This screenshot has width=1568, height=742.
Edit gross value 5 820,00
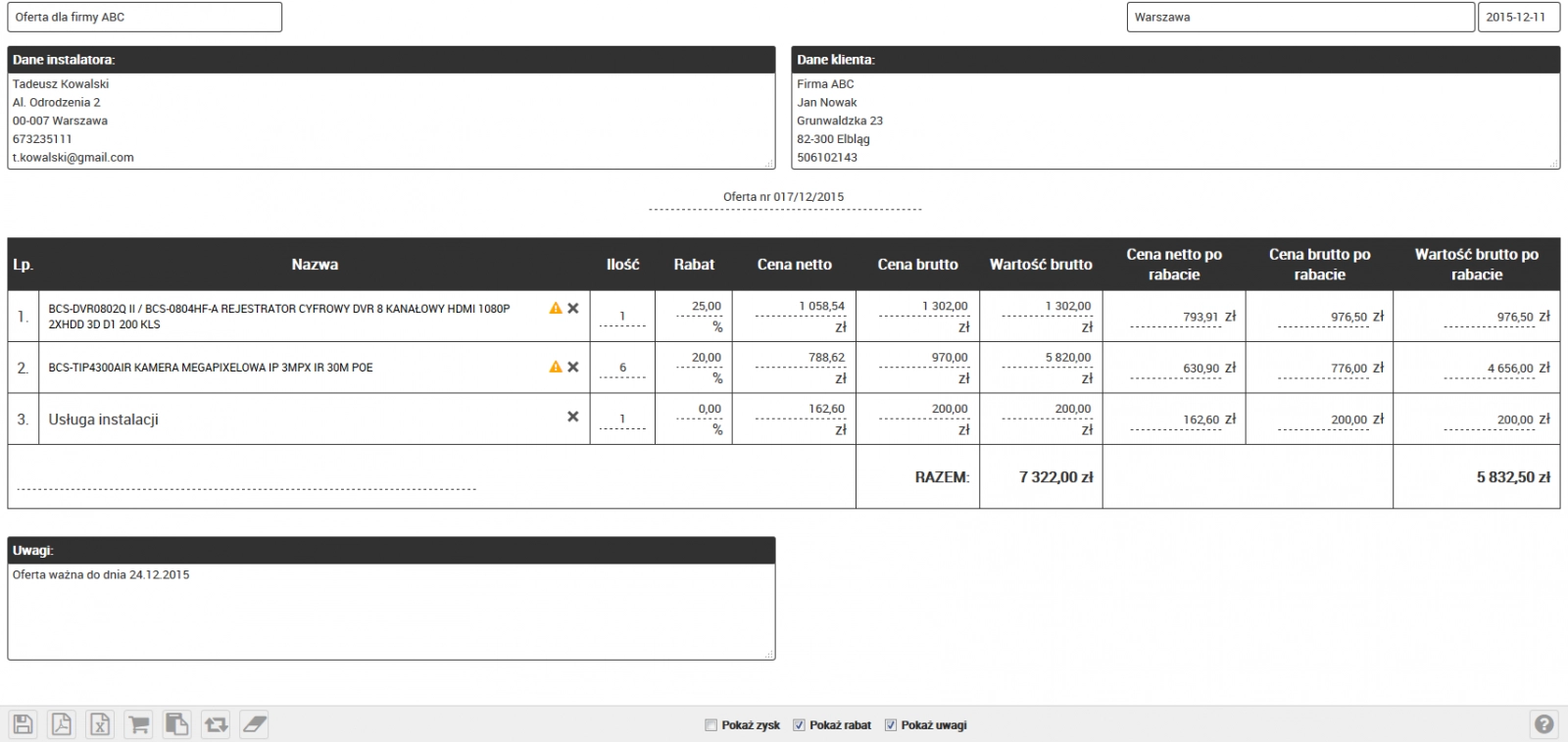tap(1048, 358)
